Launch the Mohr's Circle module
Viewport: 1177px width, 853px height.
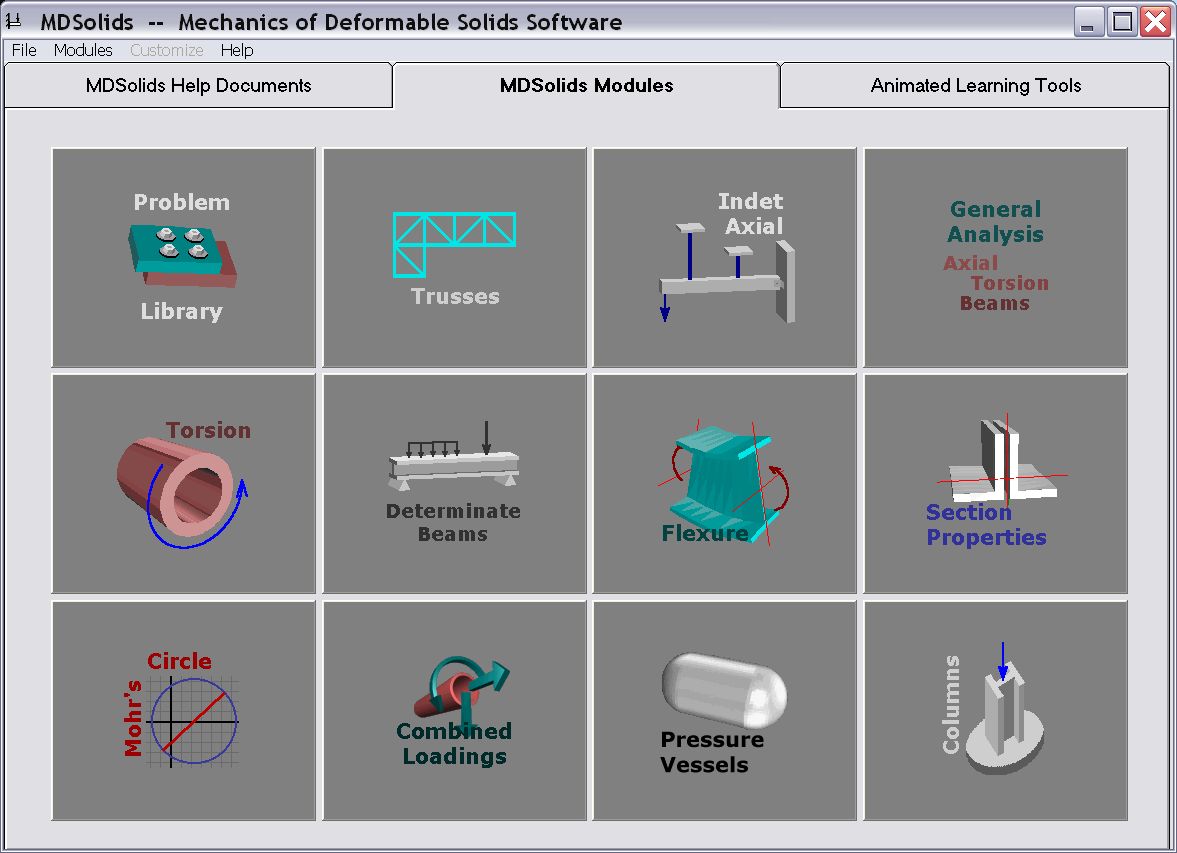click(184, 710)
